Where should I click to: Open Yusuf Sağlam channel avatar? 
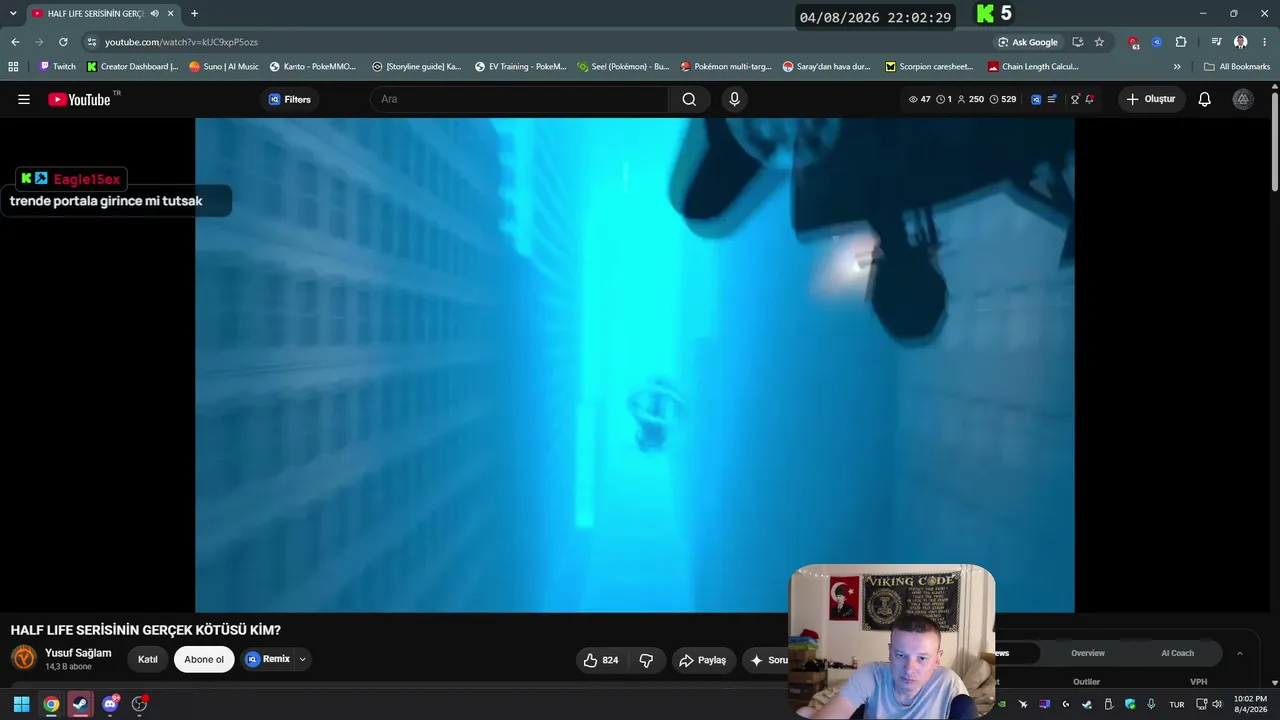click(24, 658)
